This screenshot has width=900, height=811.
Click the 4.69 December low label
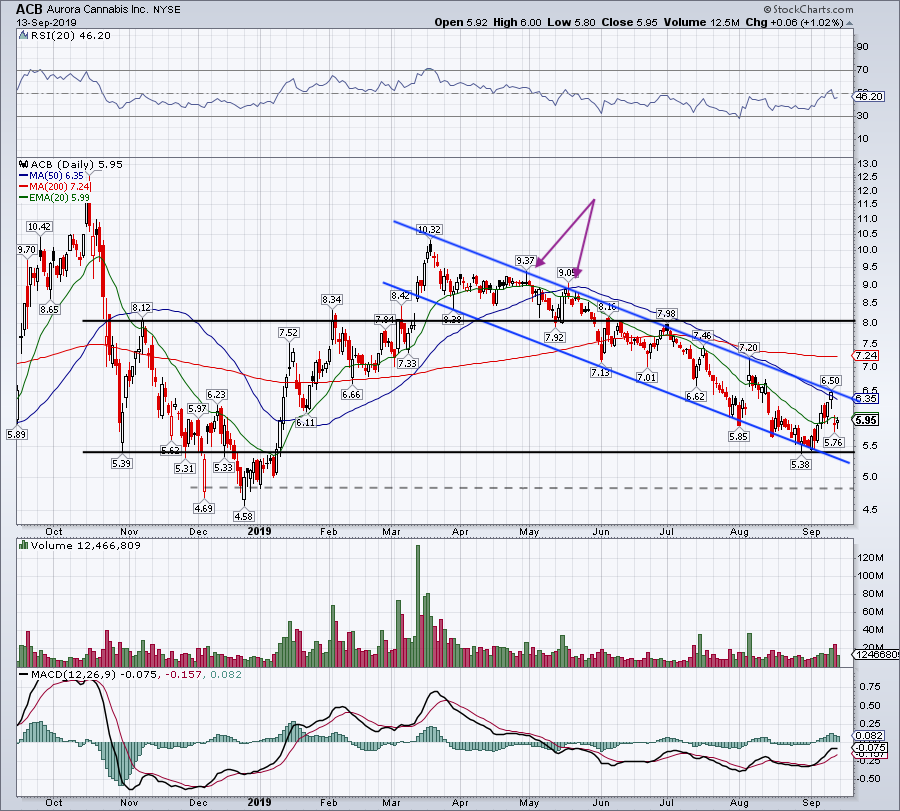point(204,508)
